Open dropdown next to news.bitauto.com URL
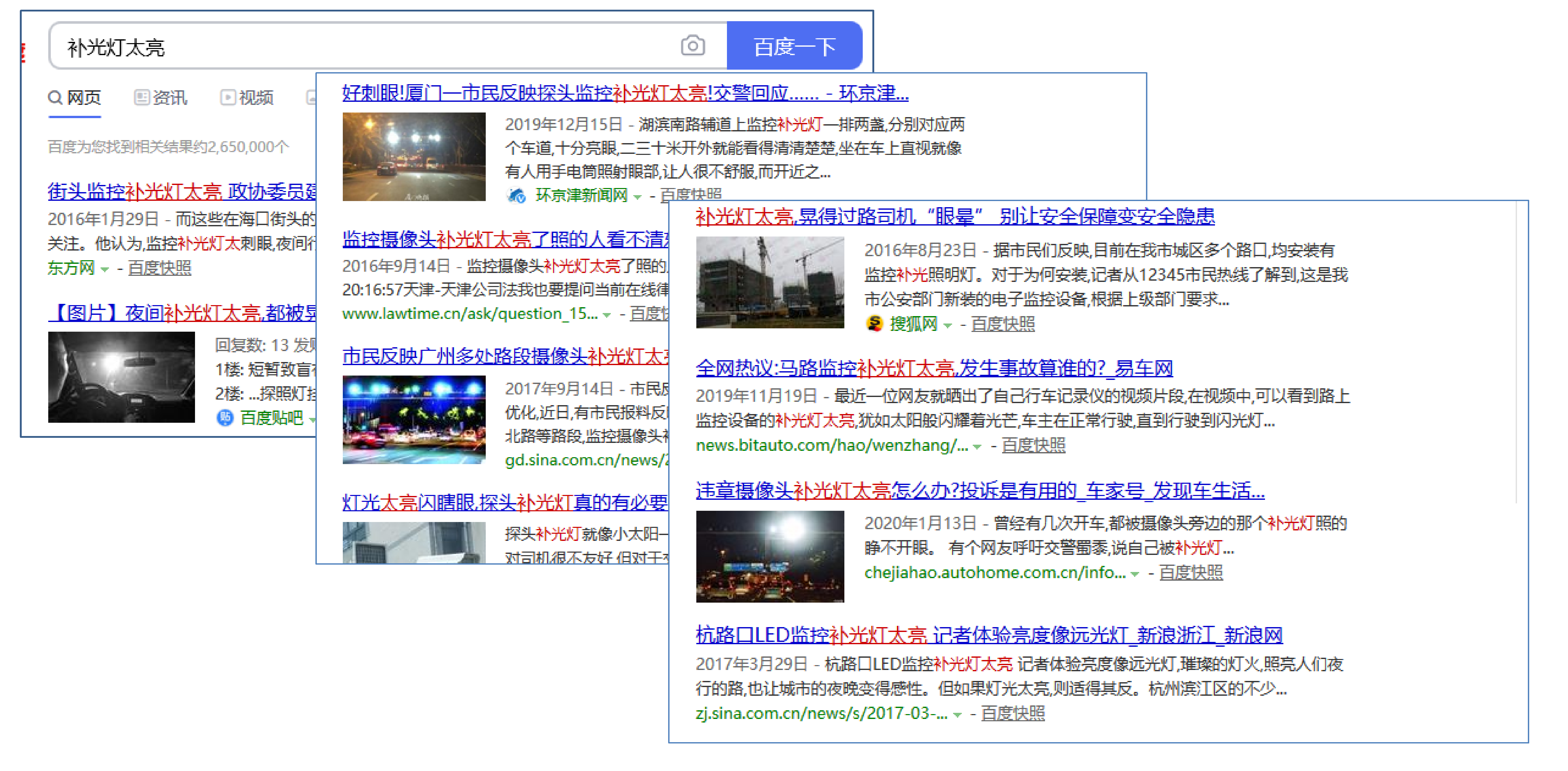Image resolution: width=1568 pixels, height=771 pixels. (x=977, y=447)
